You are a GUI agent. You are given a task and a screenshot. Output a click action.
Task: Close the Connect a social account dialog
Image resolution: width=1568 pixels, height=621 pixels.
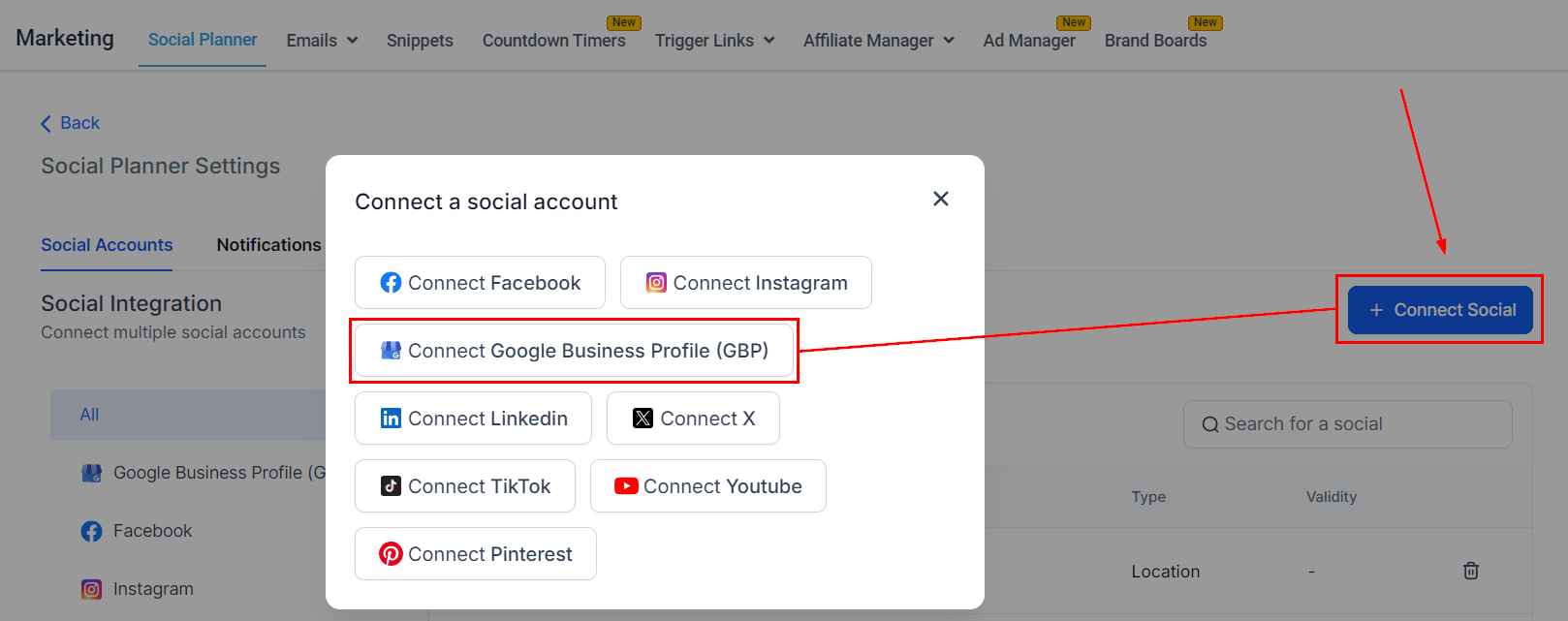tap(940, 199)
